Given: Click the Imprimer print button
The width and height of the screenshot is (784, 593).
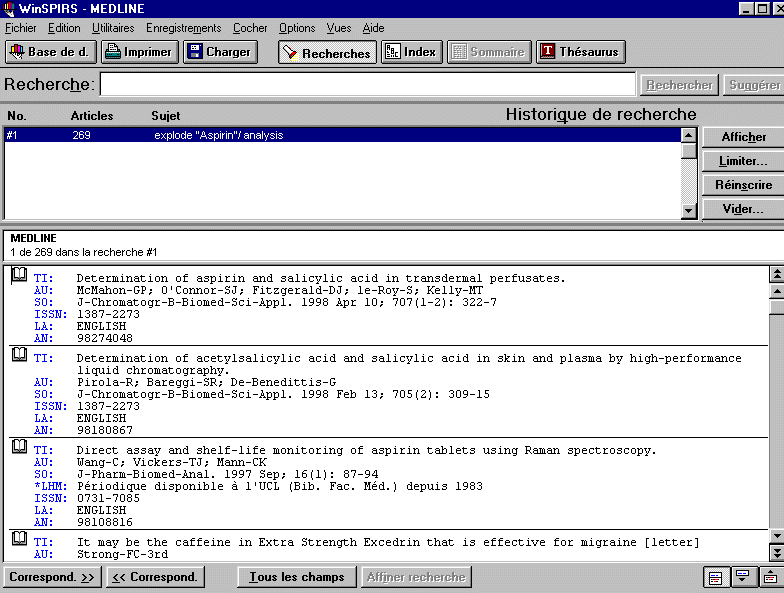Looking at the screenshot, I should pos(140,52).
